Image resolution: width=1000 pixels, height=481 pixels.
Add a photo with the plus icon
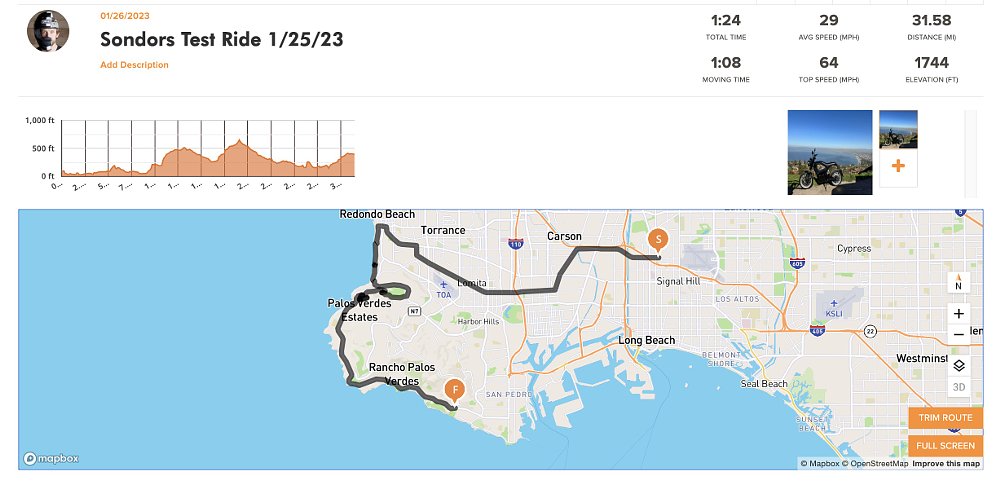coord(897,167)
